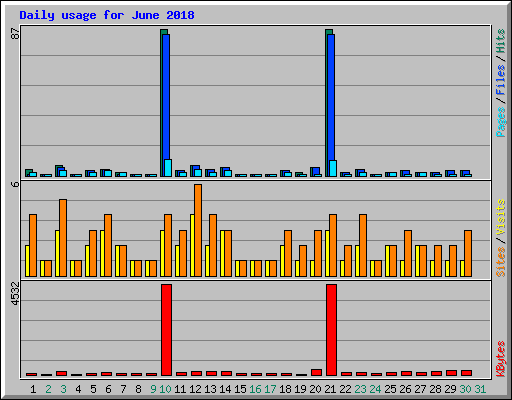
Task: Click day label 25 on the x-axis
Action: pyautogui.click(x=390, y=389)
